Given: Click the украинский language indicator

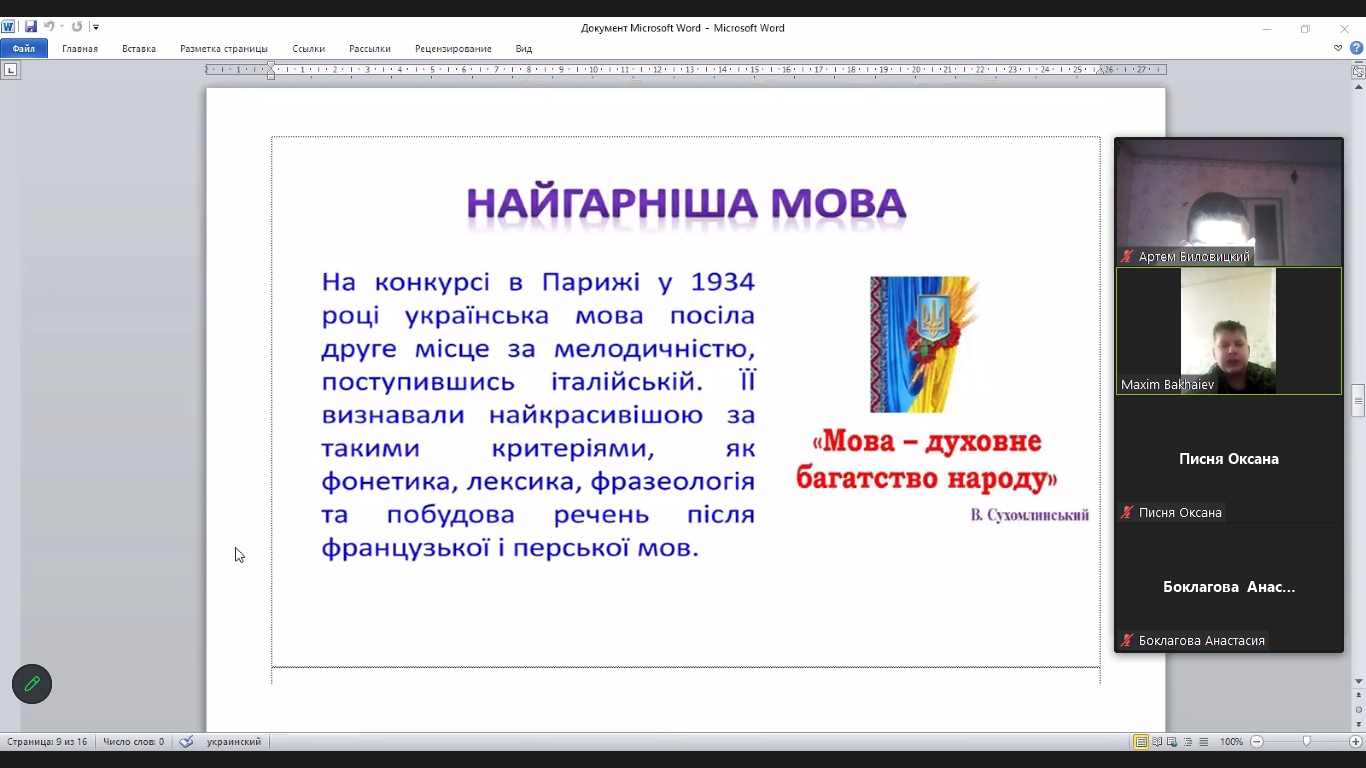Looking at the screenshot, I should (x=234, y=742).
